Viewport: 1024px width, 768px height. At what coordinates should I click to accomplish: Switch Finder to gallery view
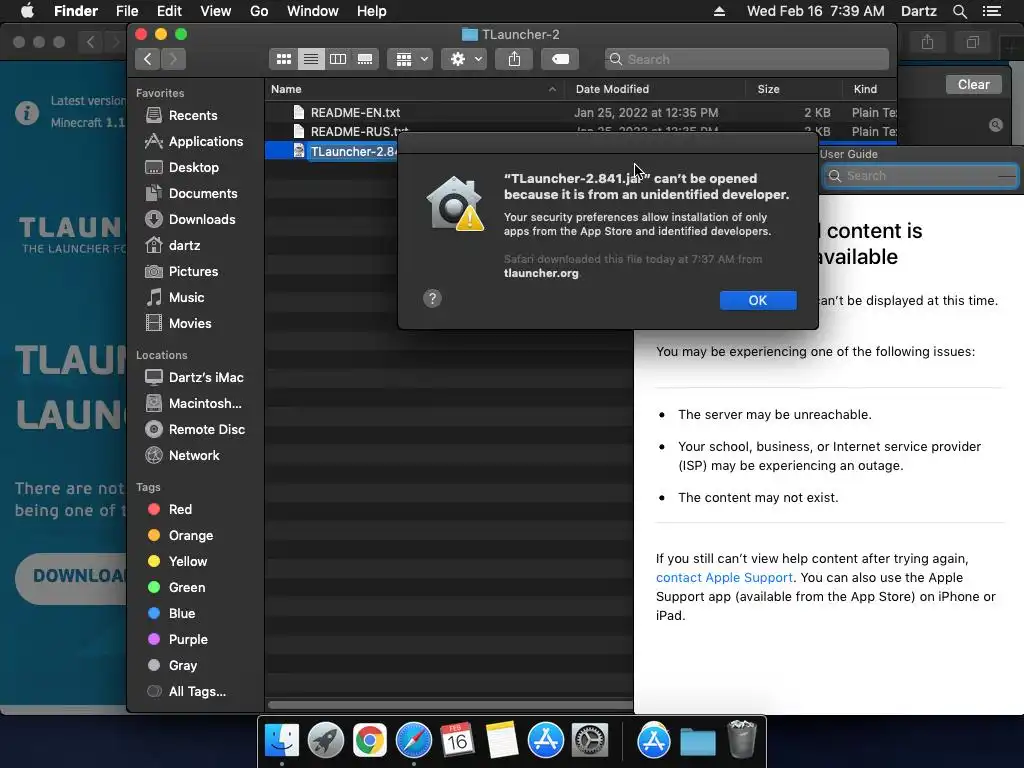tap(365, 59)
